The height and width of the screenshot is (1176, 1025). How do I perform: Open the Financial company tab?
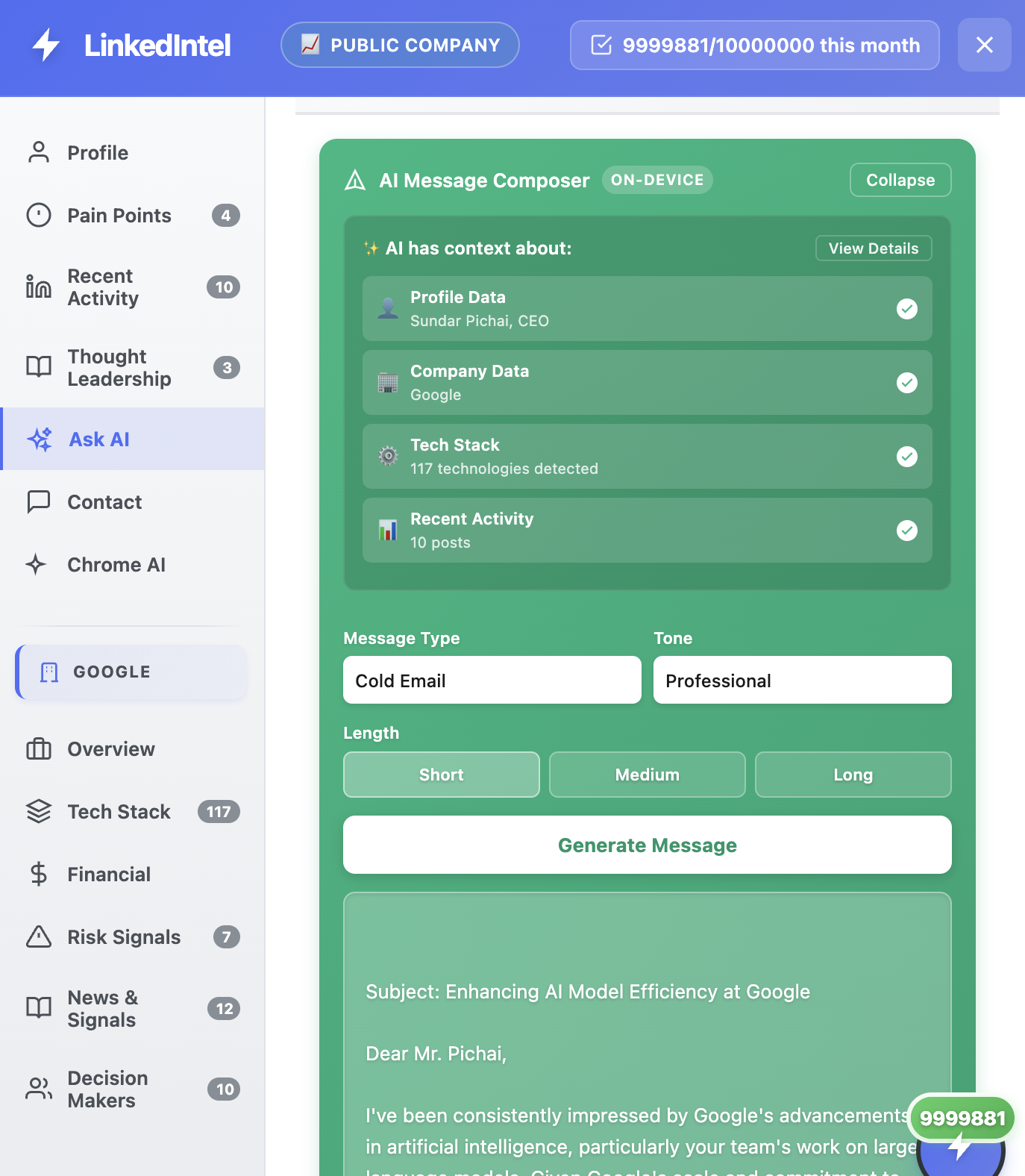(x=133, y=874)
